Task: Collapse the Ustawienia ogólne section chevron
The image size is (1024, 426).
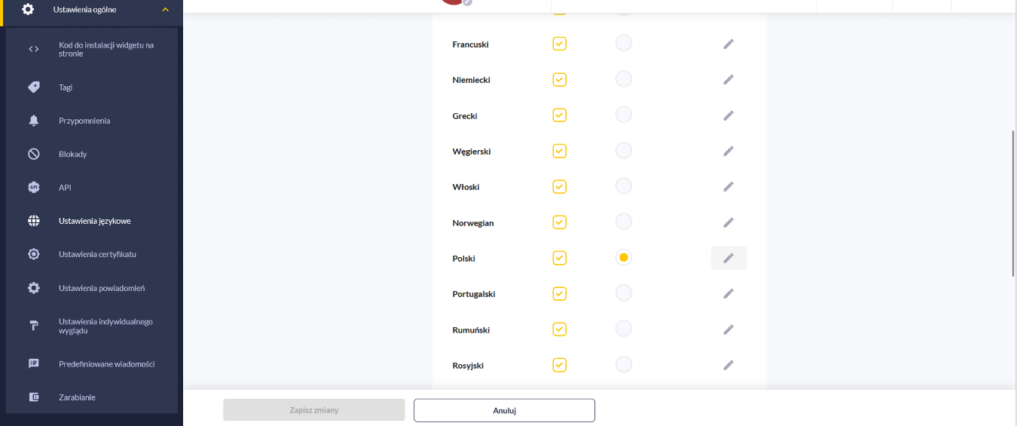Action: tap(165, 10)
